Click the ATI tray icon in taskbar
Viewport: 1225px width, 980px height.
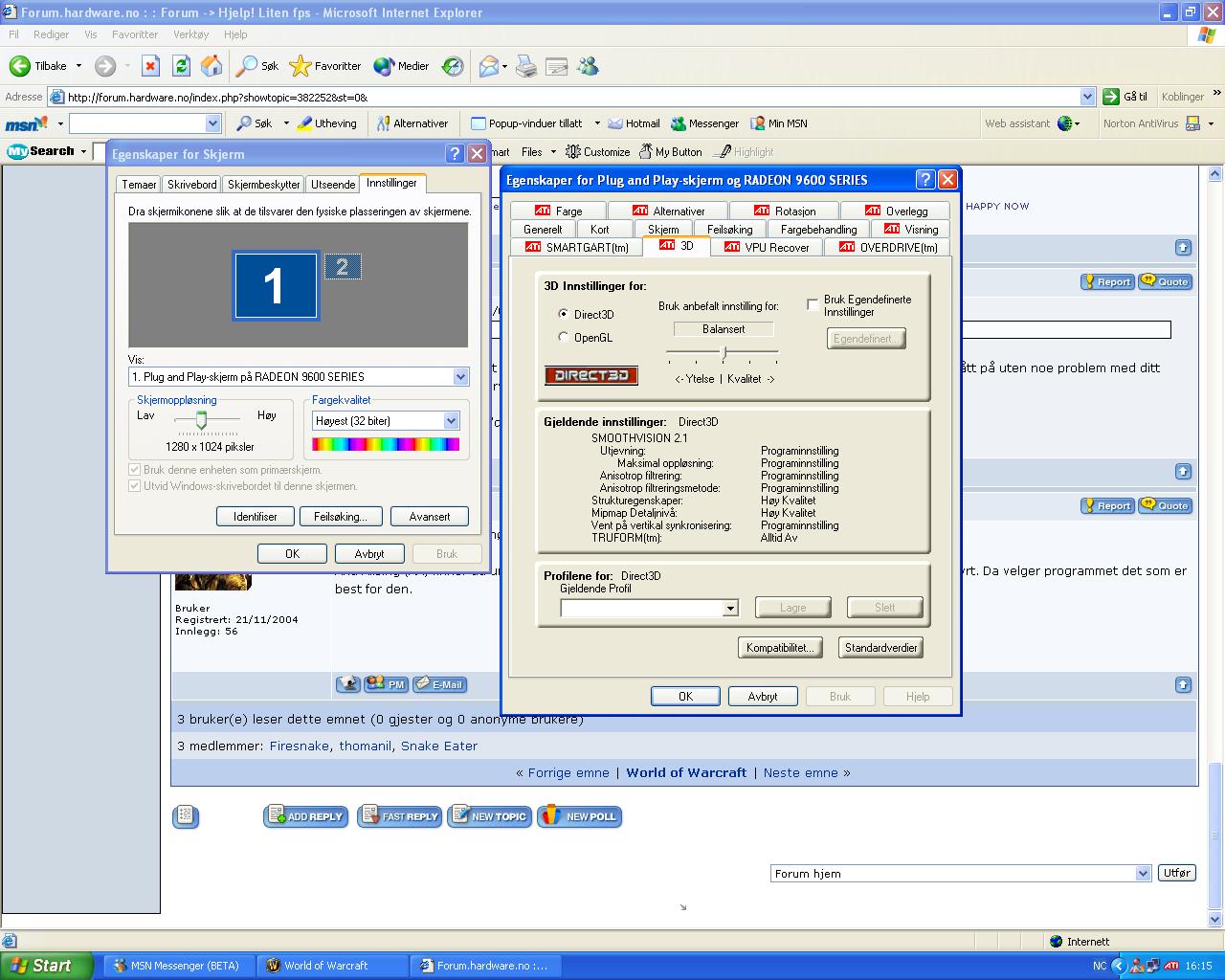tap(1170, 966)
